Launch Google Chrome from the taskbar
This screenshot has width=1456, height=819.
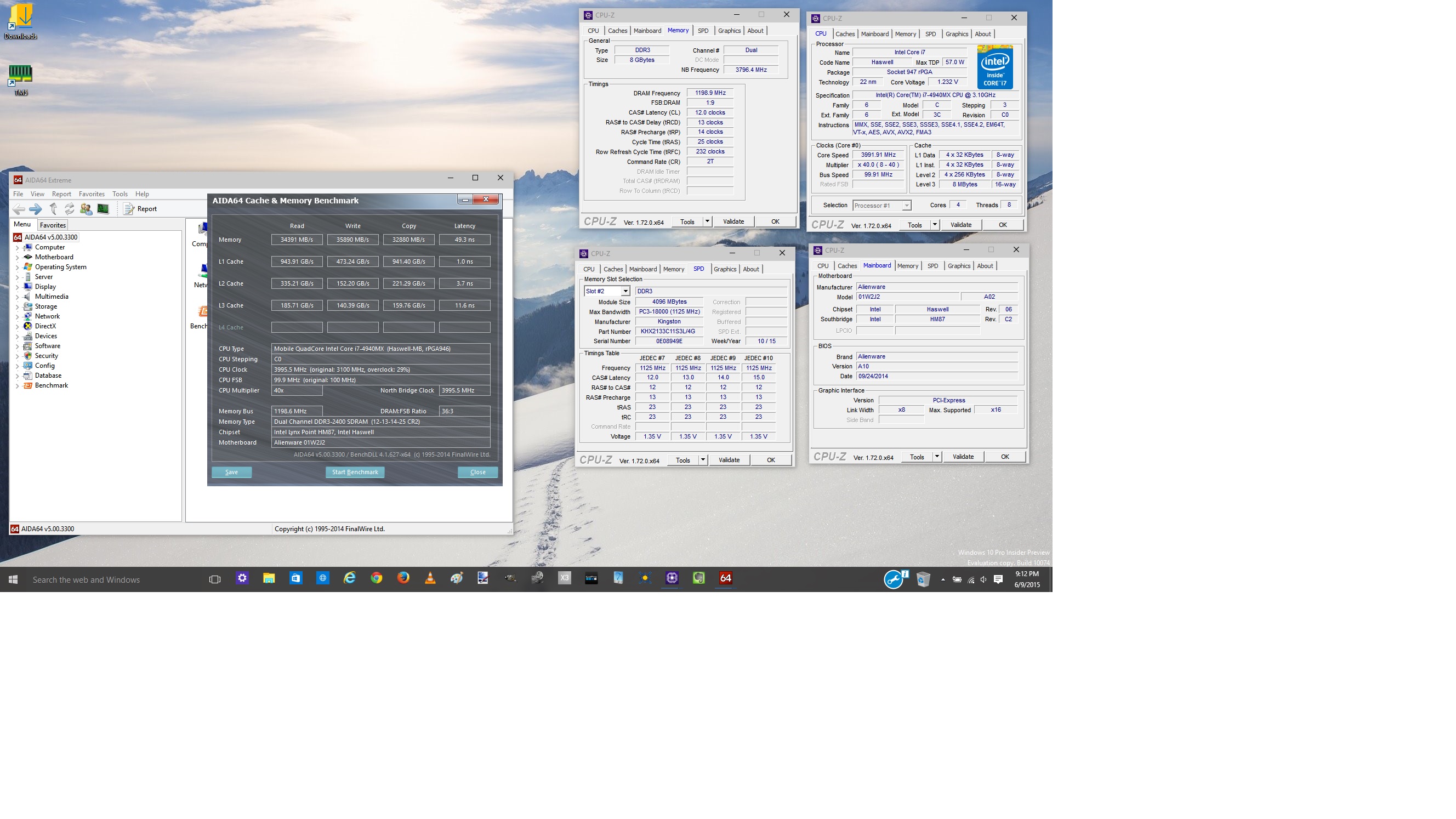pyautogui.click(x=377, y=578)
